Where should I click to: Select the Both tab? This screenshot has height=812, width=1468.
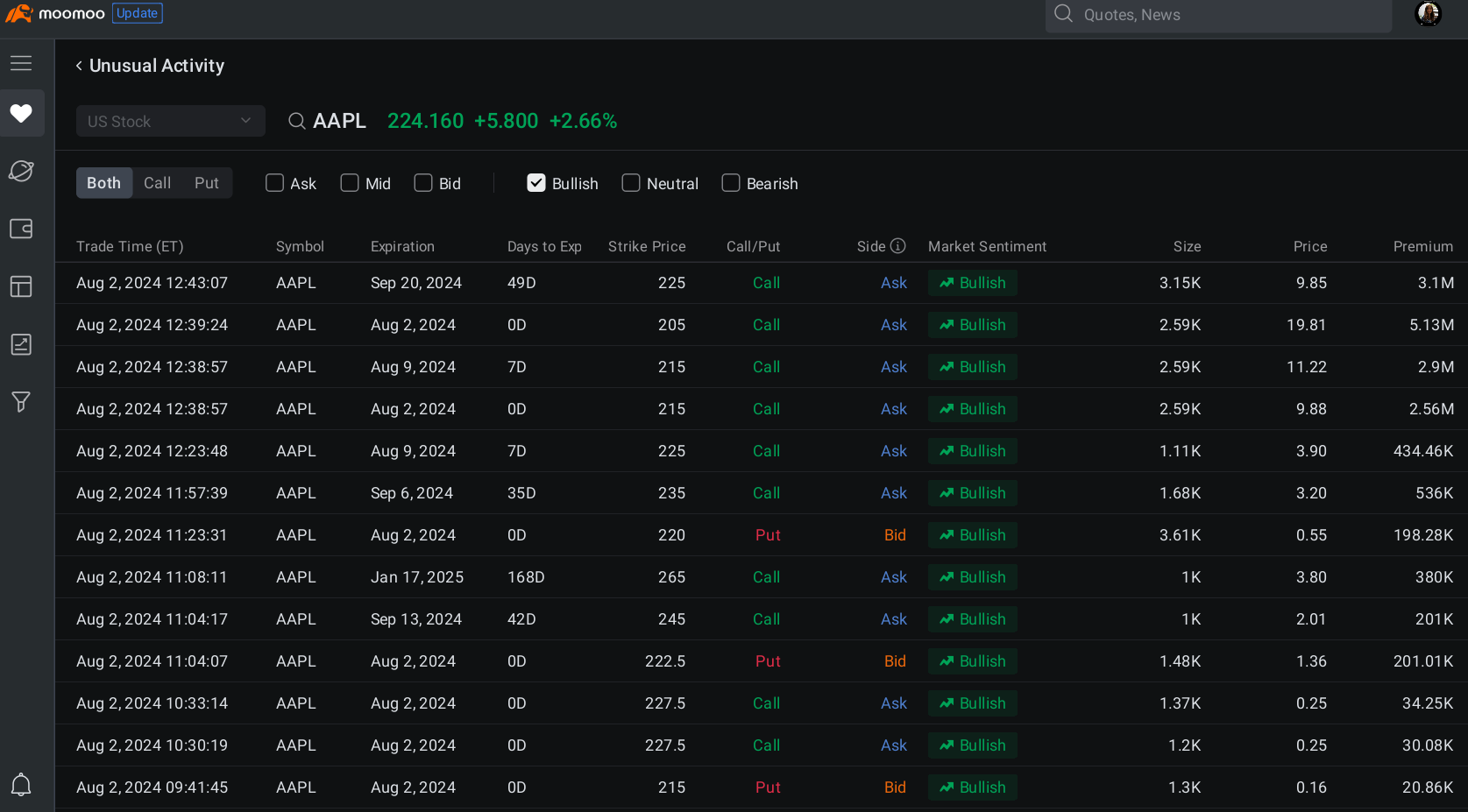(x=104, y=183)
